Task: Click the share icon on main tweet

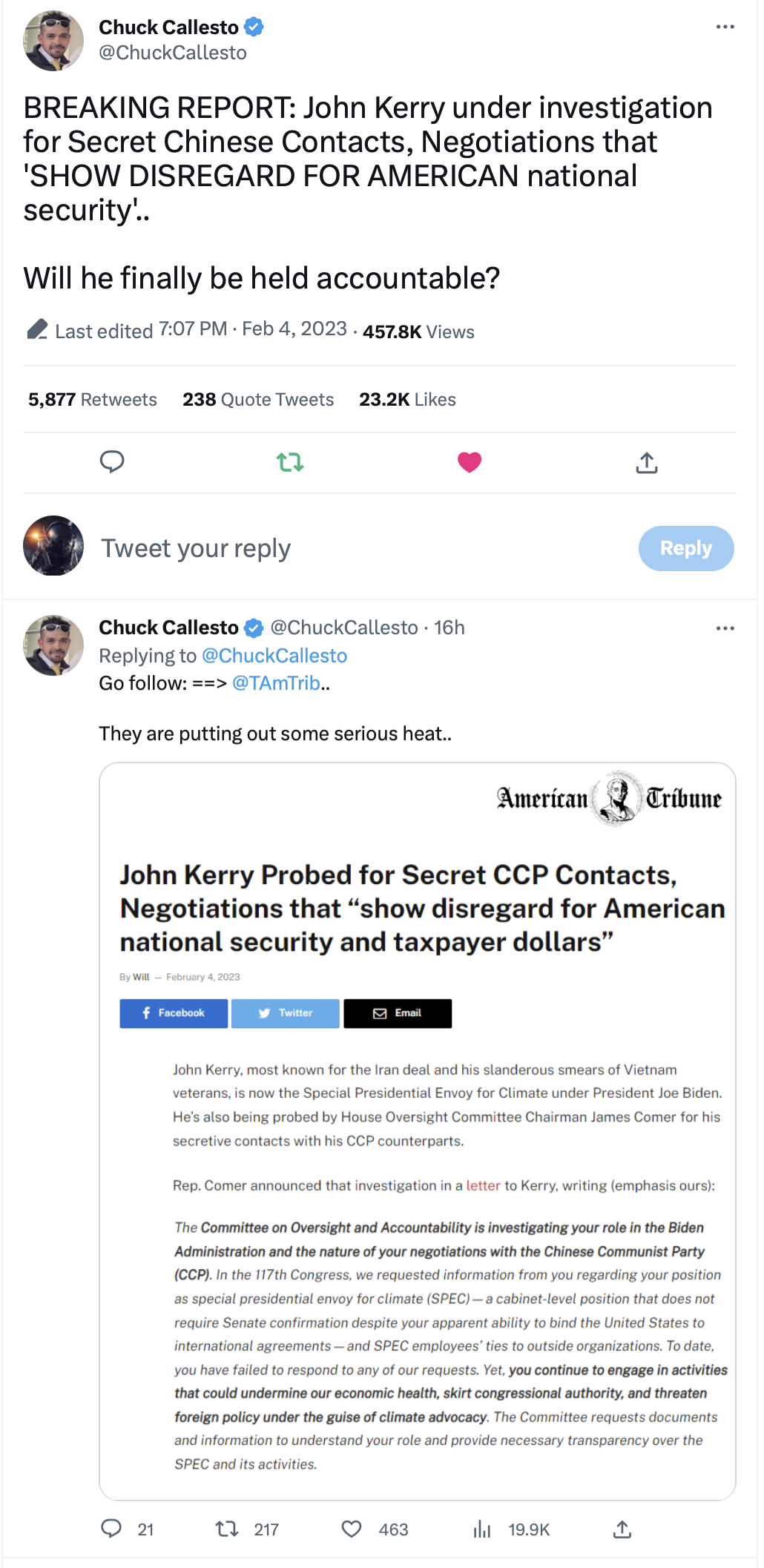Action: (x=647, y=463)
